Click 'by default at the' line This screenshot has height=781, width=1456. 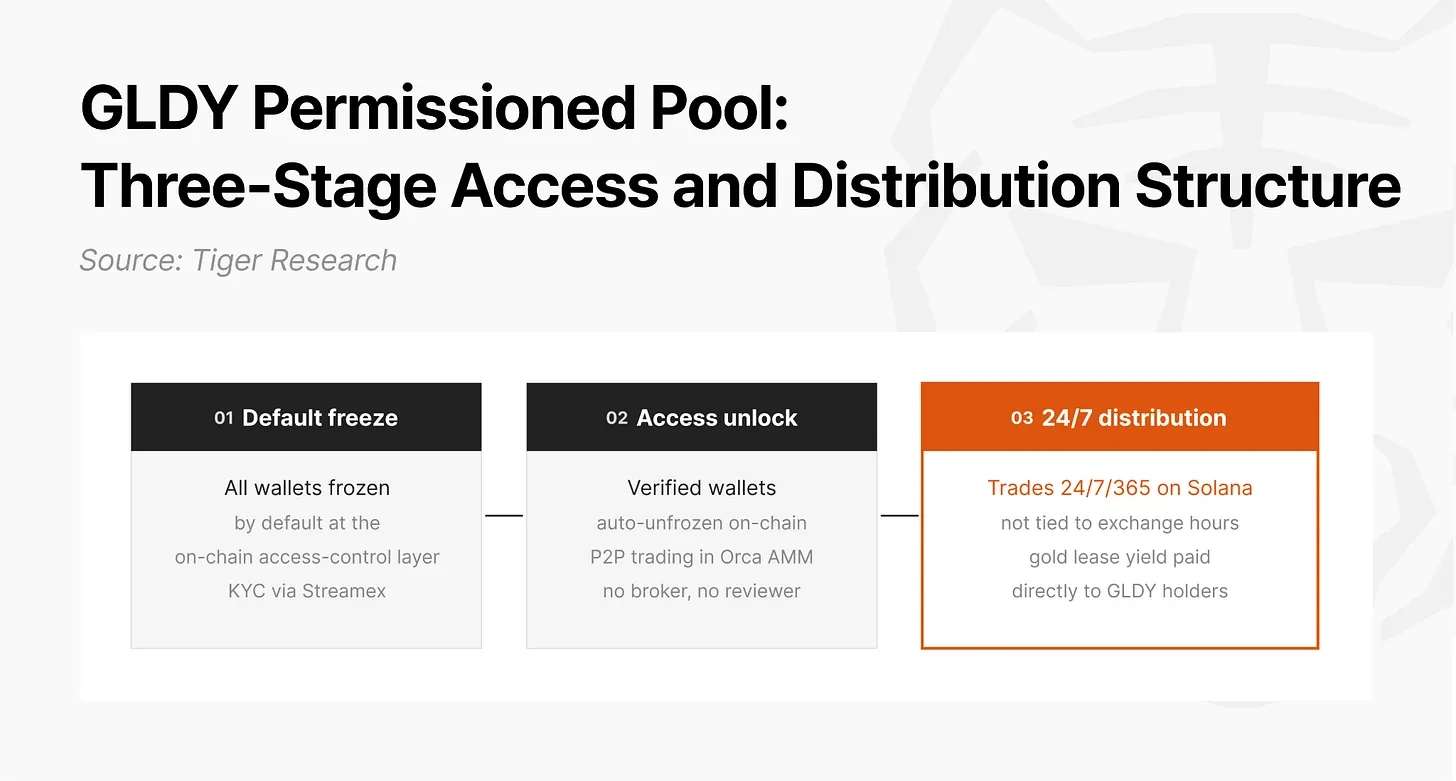(307, 523)
